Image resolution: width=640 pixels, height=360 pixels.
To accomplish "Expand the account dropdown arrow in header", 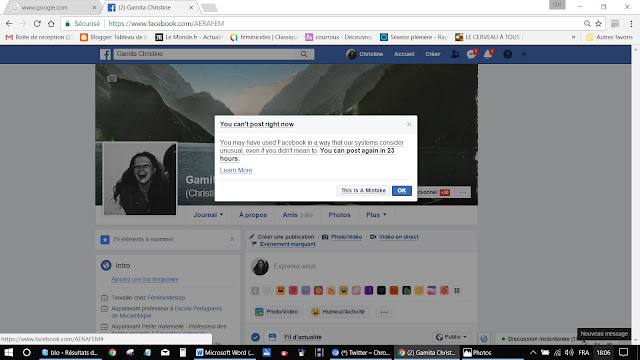I will 524,54.
